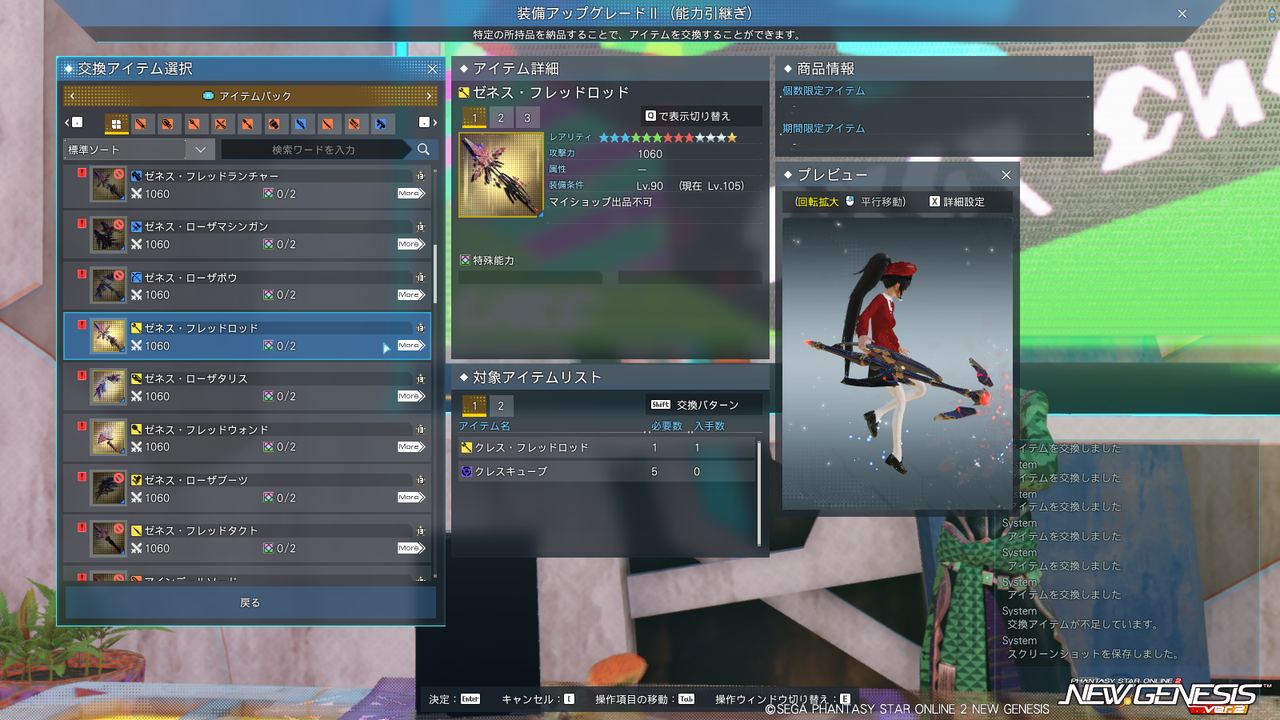The width and height of the screenshot is (1280, 720).
Task: Expand More details for ゼネス・ローザボウ
Action: 410,295
